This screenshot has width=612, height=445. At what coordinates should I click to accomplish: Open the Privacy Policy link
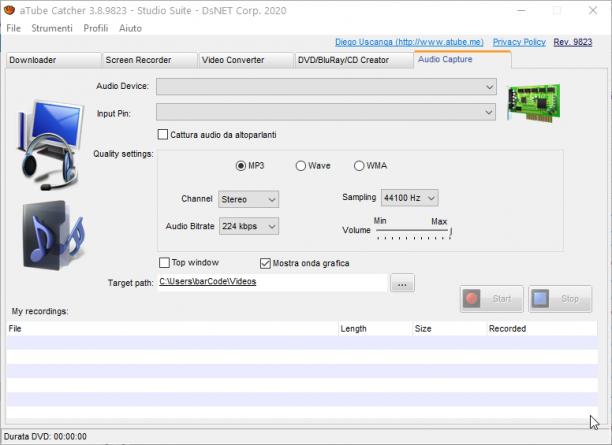click(x=519, y=42)
